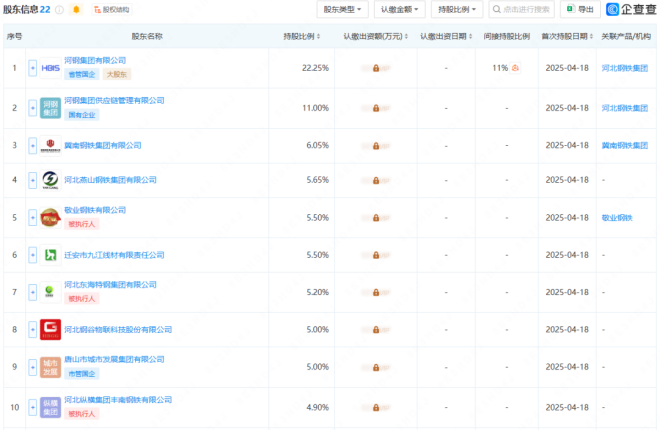The width and height of the screenshot is (660, 430).
Task: Click the info icon next to 股东信息 22
Action: tap(59, 10)
